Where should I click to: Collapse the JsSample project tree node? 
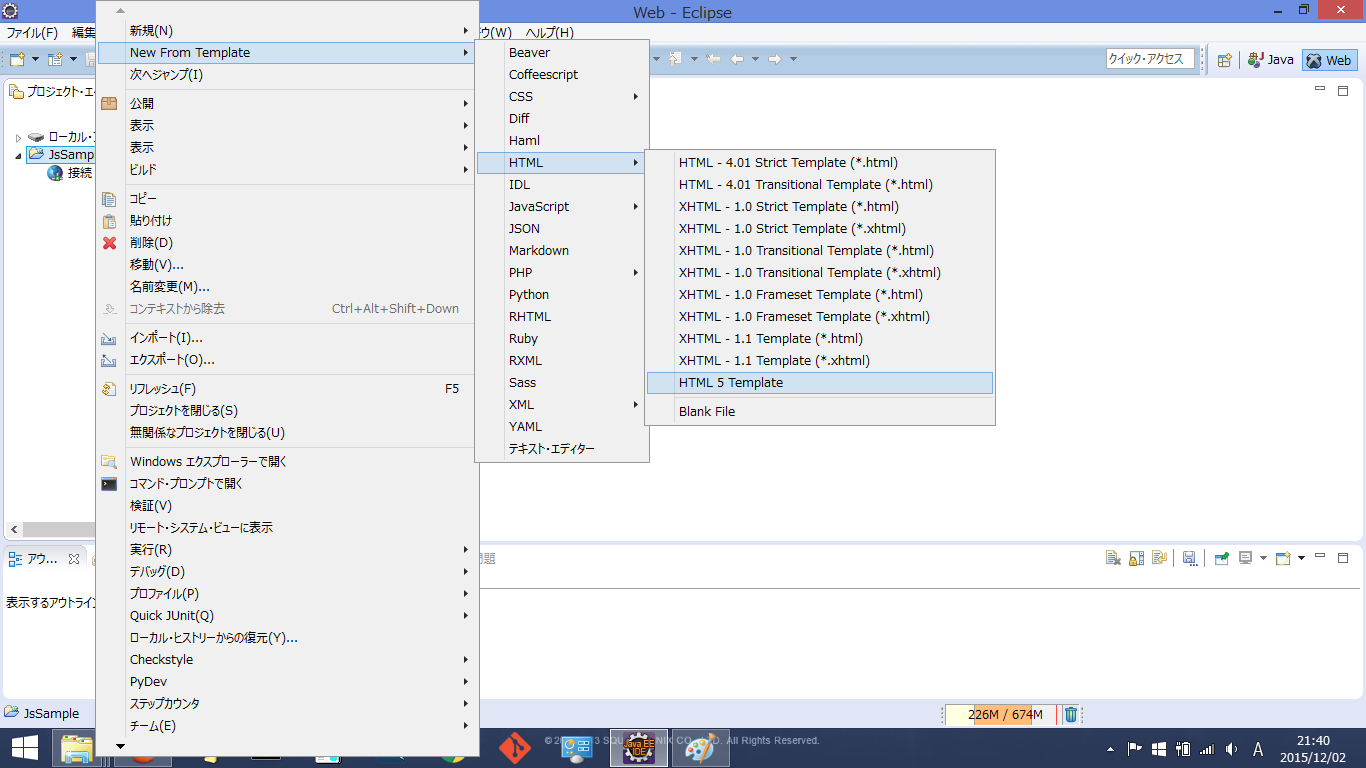click(18, 155)
